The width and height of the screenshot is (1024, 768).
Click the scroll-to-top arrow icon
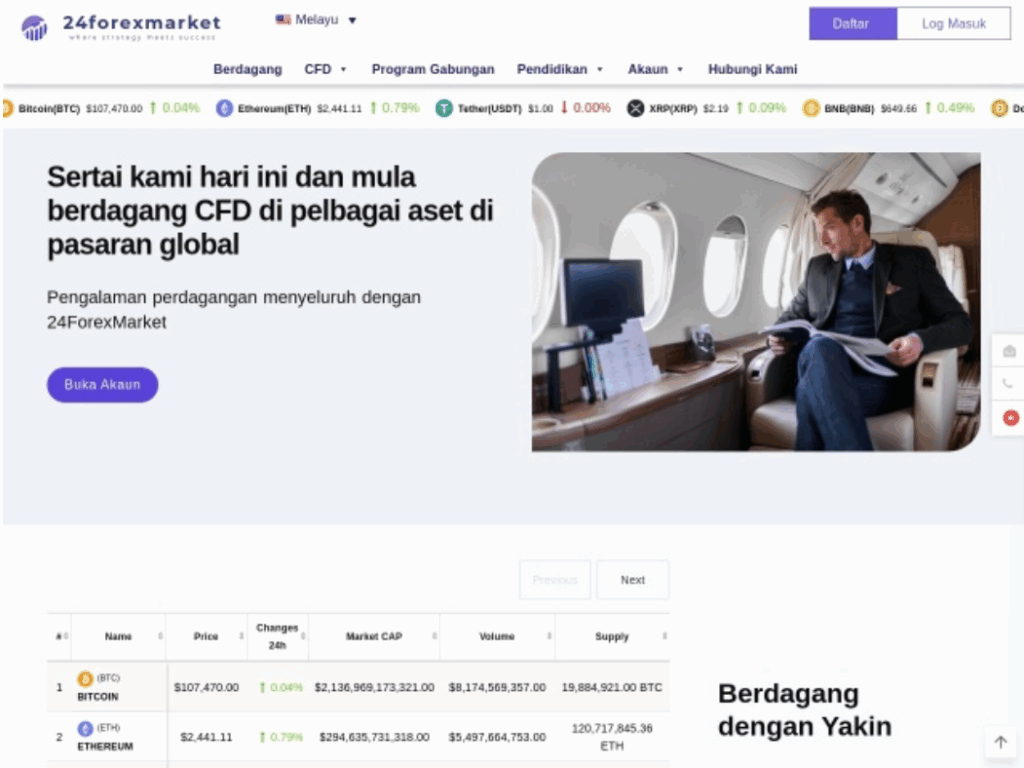(1000, 742)
